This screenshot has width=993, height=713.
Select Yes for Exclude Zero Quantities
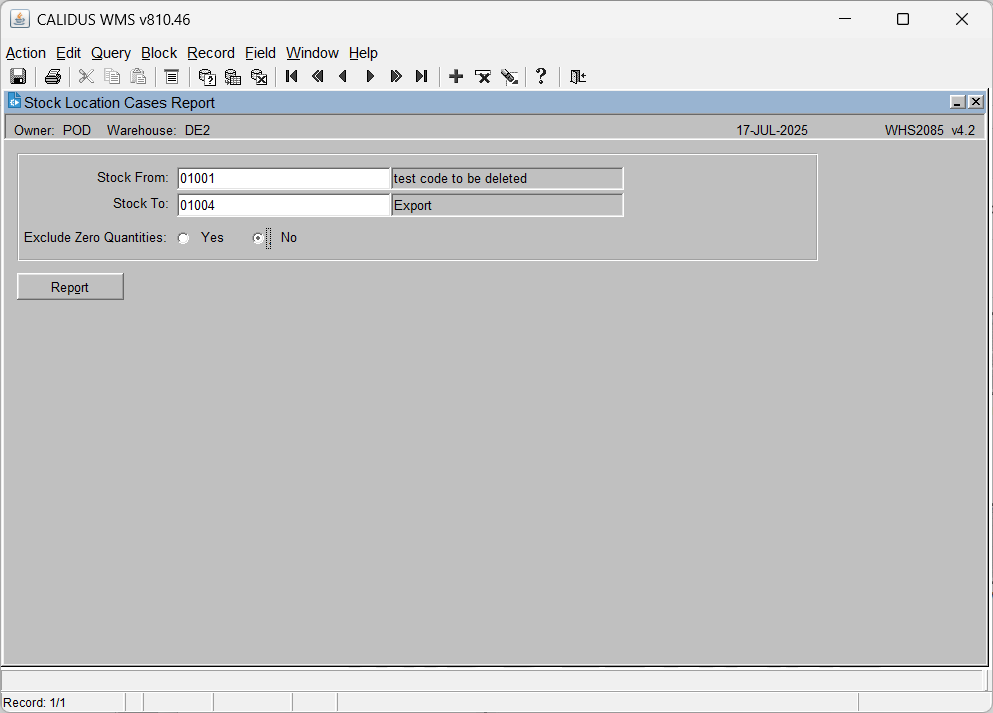tap(184, 238)
